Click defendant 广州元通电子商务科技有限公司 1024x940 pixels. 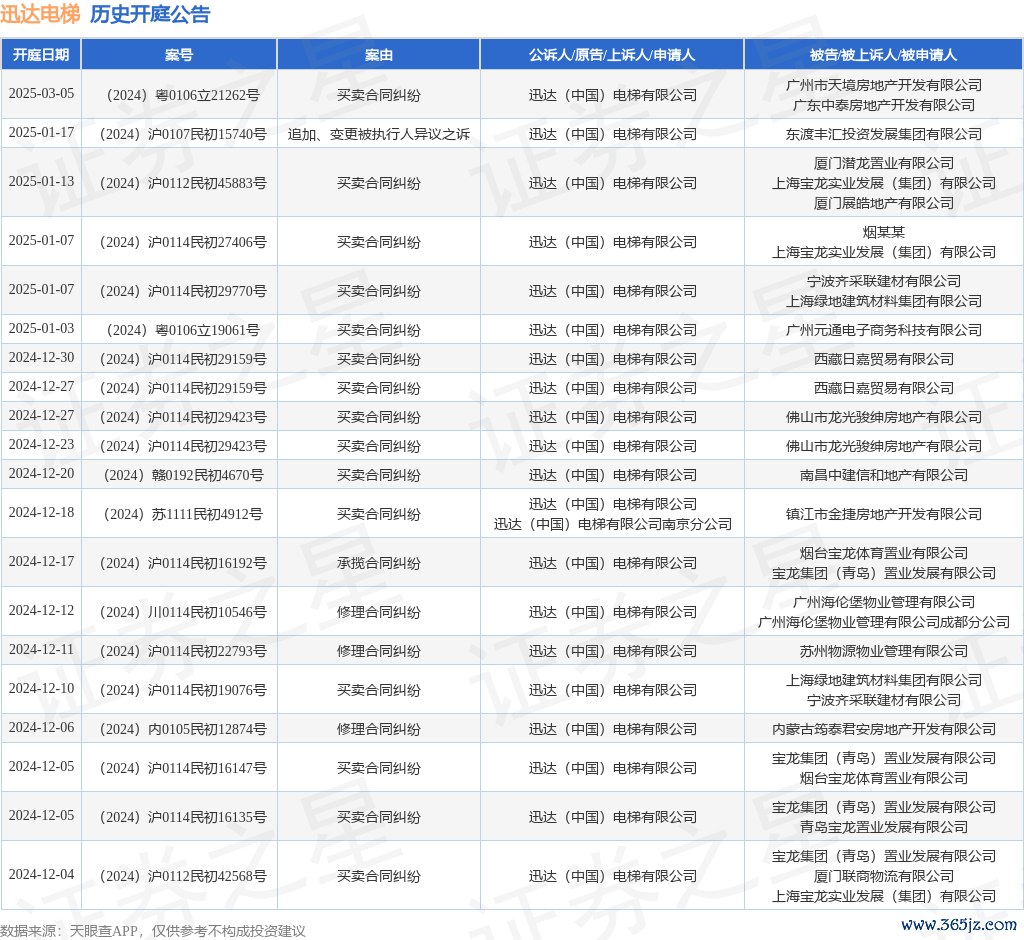tap(884, 330)
